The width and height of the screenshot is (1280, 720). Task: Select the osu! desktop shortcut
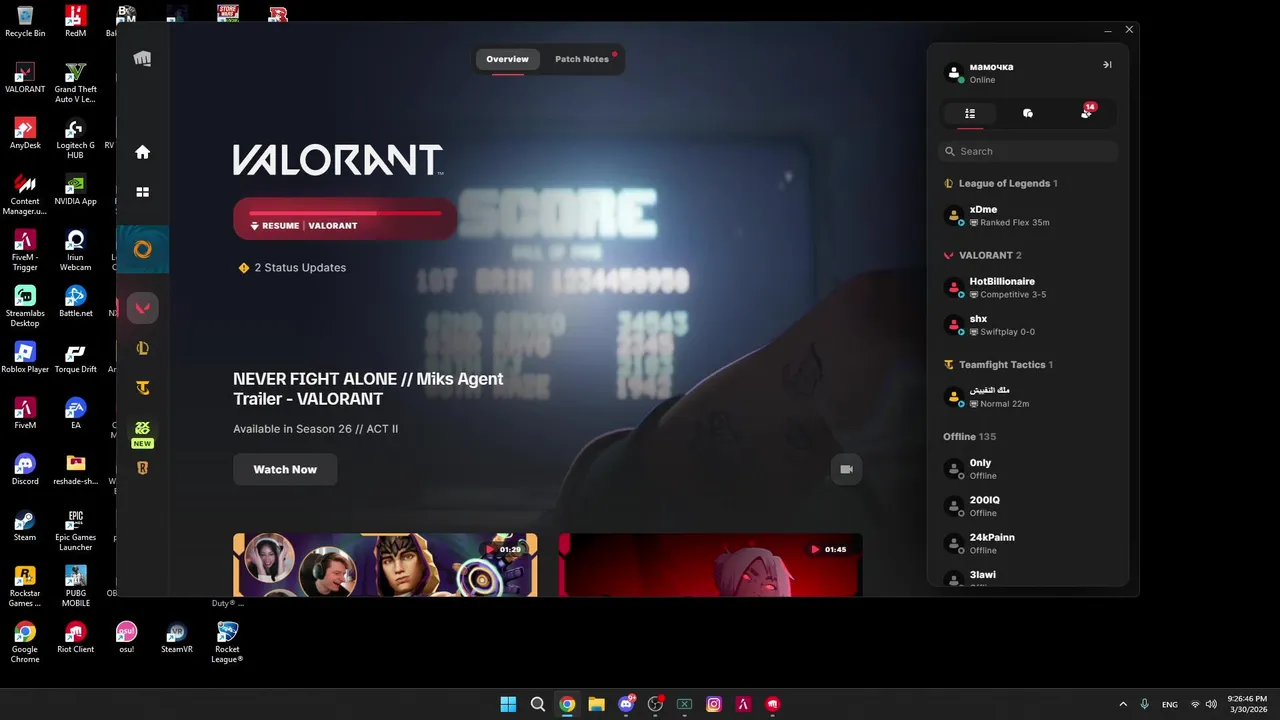126,637
